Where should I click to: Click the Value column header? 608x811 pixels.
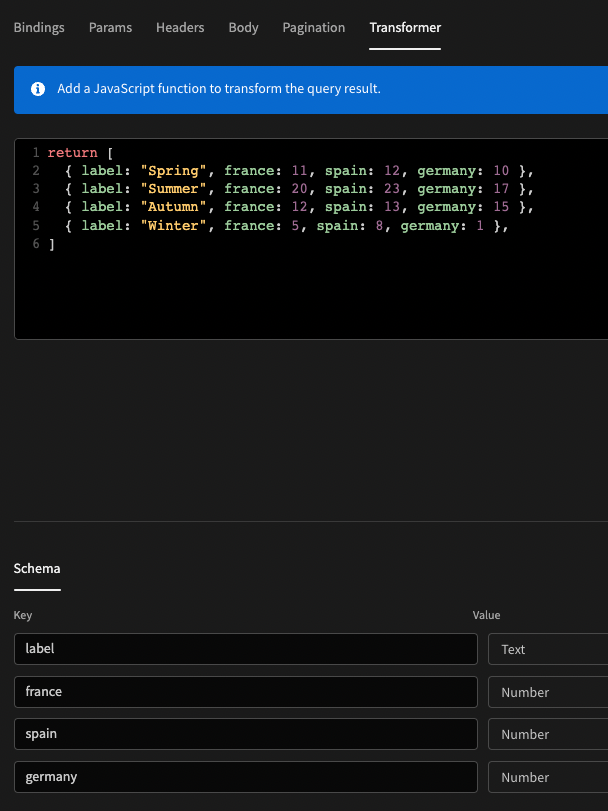487,615
